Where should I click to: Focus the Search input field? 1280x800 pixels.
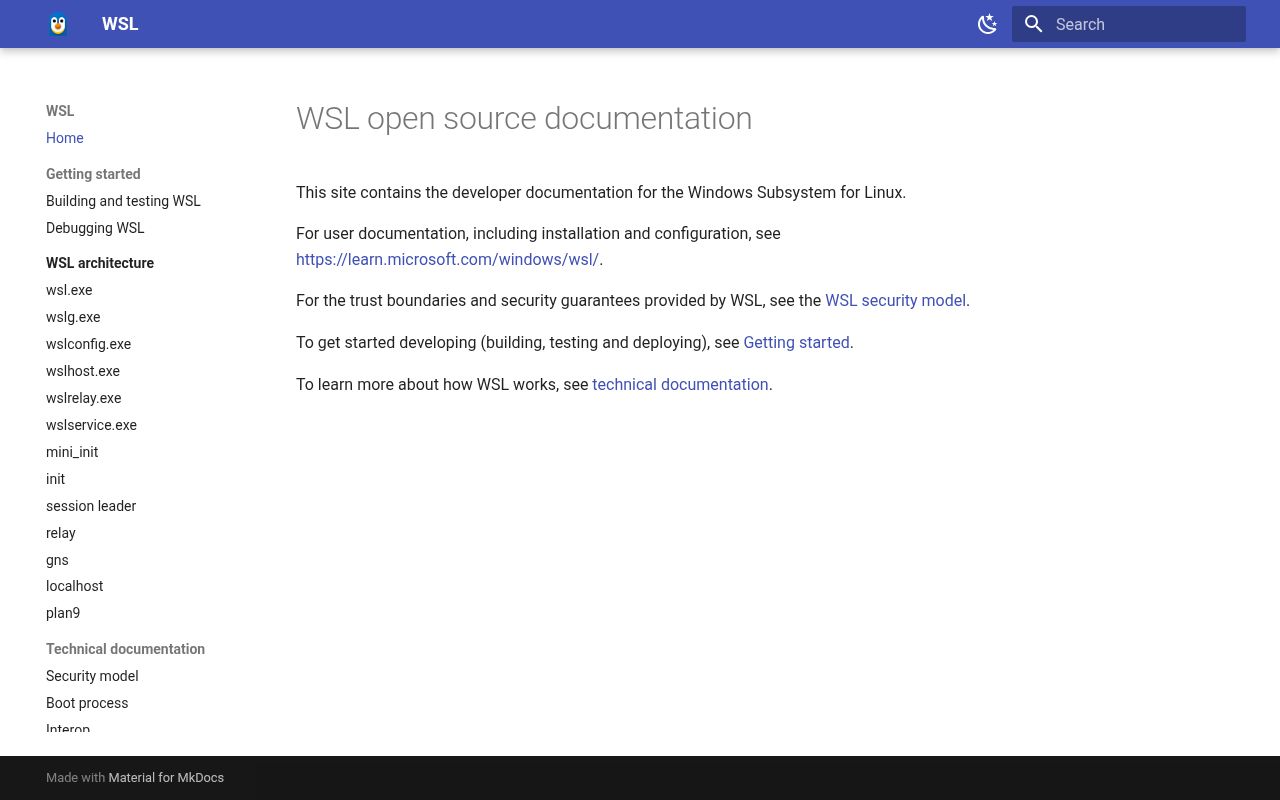point(1129,24)
